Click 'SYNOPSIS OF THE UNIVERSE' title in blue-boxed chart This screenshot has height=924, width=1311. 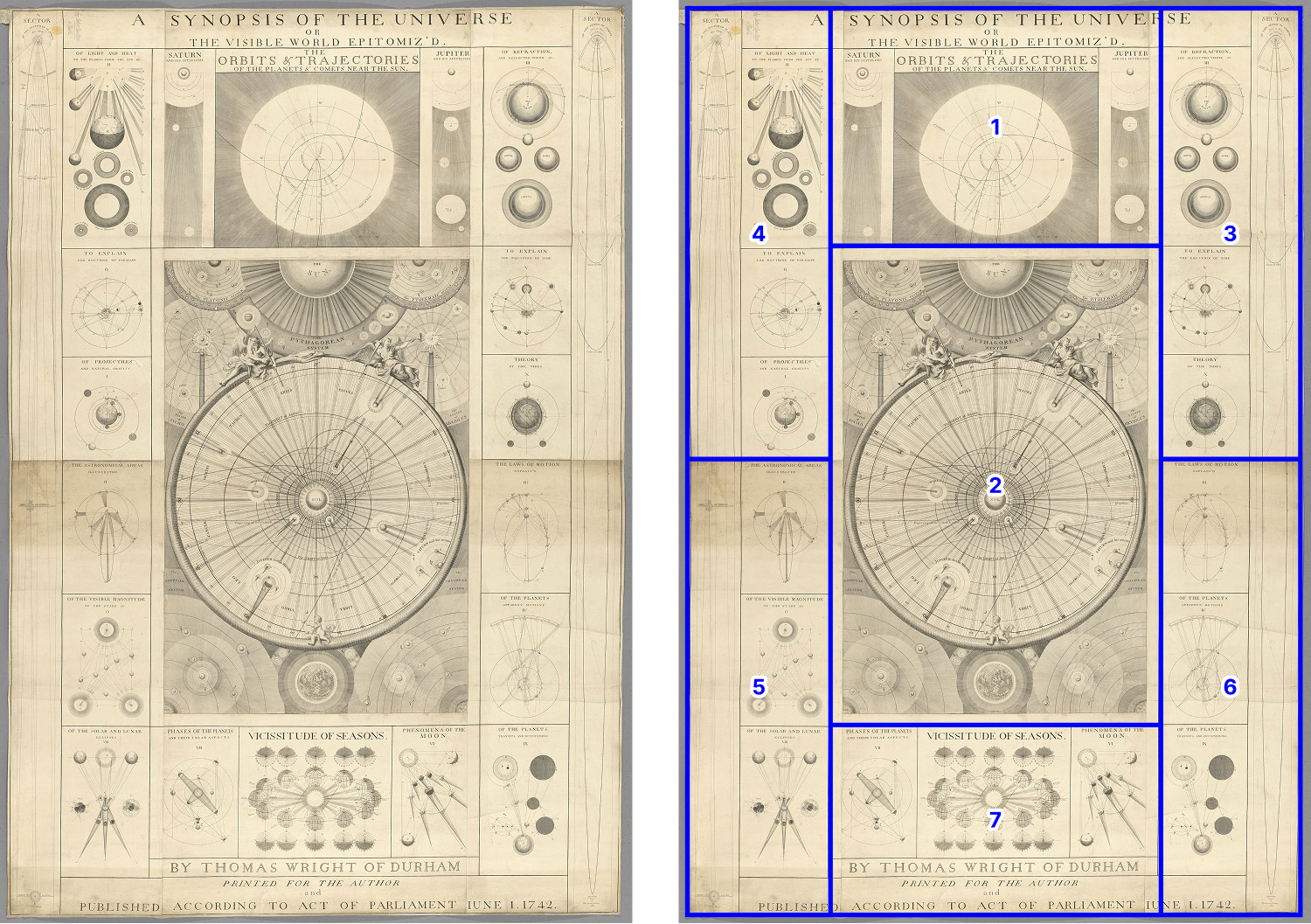pos(1020,19)
